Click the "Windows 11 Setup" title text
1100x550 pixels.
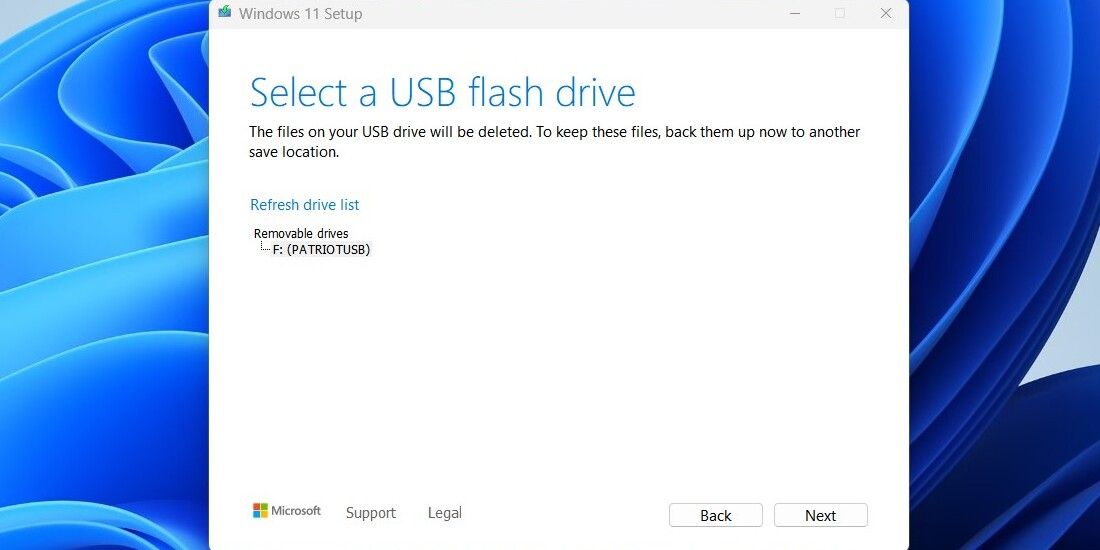tap(300, 14)
